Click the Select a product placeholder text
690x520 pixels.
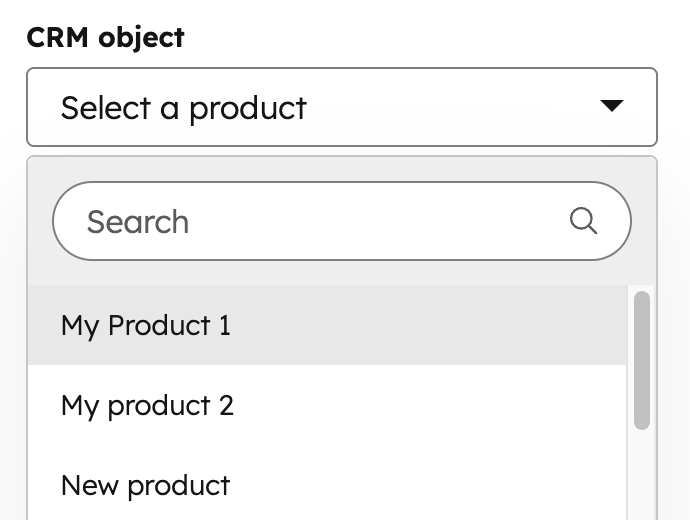[x=184, y=107]
